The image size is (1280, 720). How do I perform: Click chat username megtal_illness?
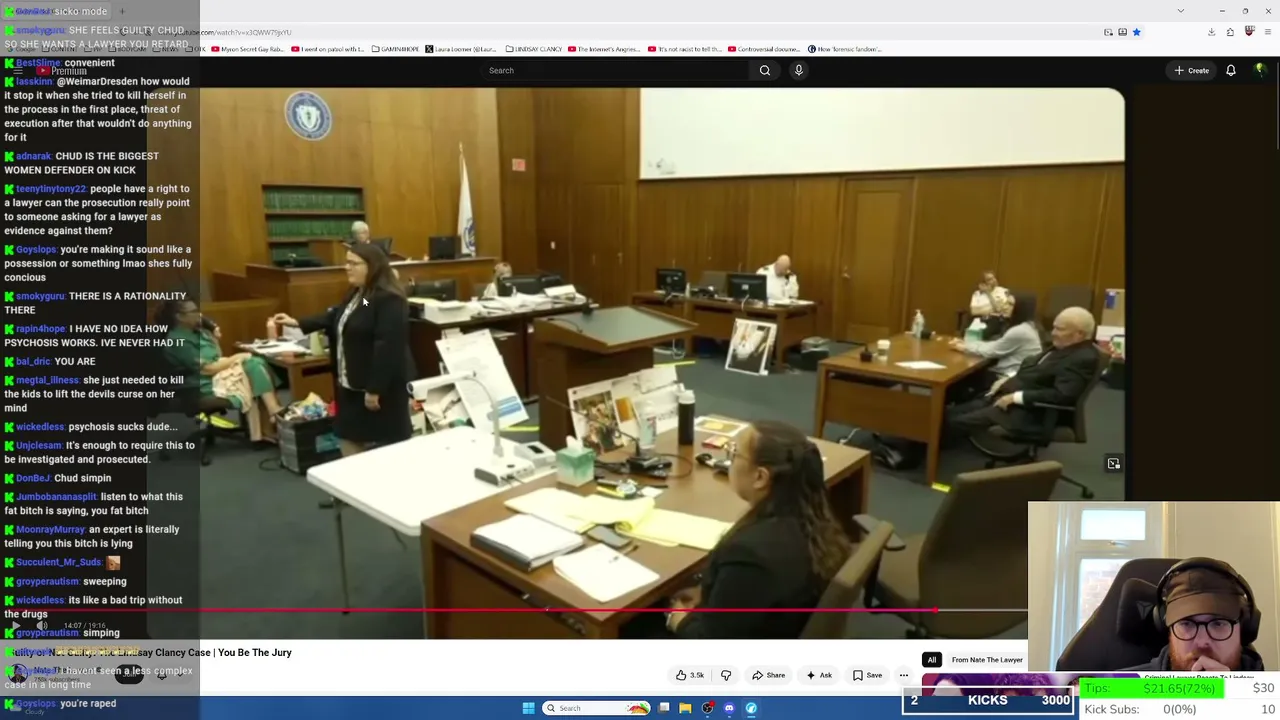(47, 380)
